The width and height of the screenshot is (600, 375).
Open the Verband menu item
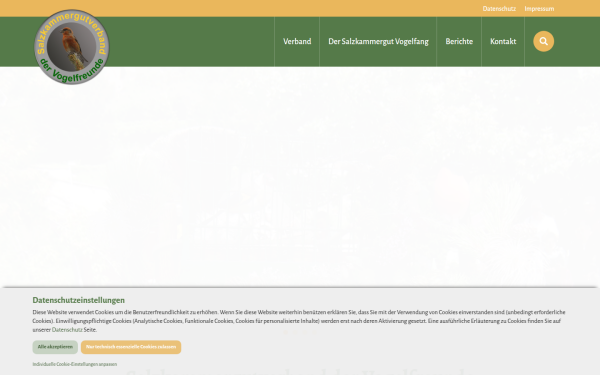pos(297,41)
